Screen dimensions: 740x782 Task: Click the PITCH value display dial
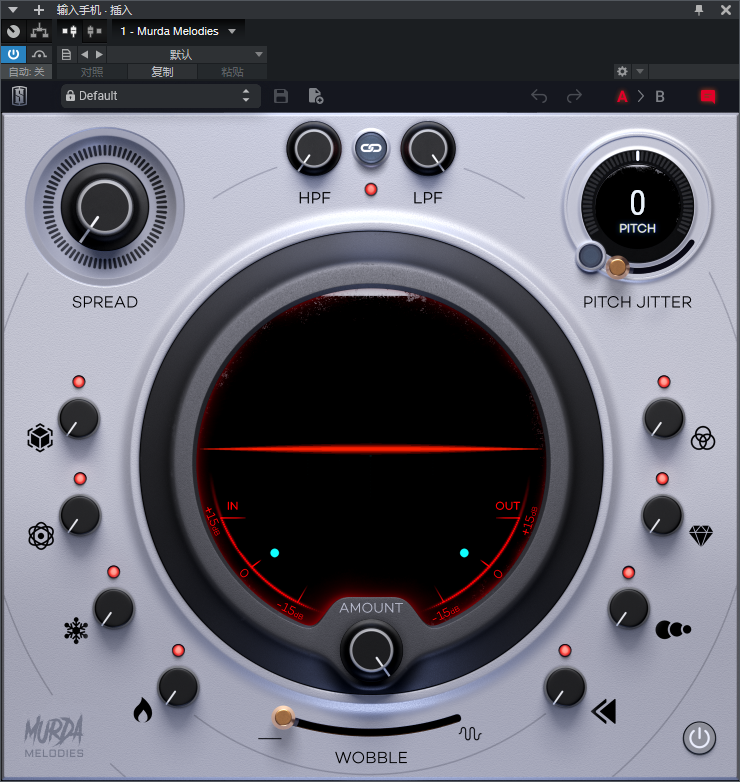pyautogui.click(x=637, y=205)
